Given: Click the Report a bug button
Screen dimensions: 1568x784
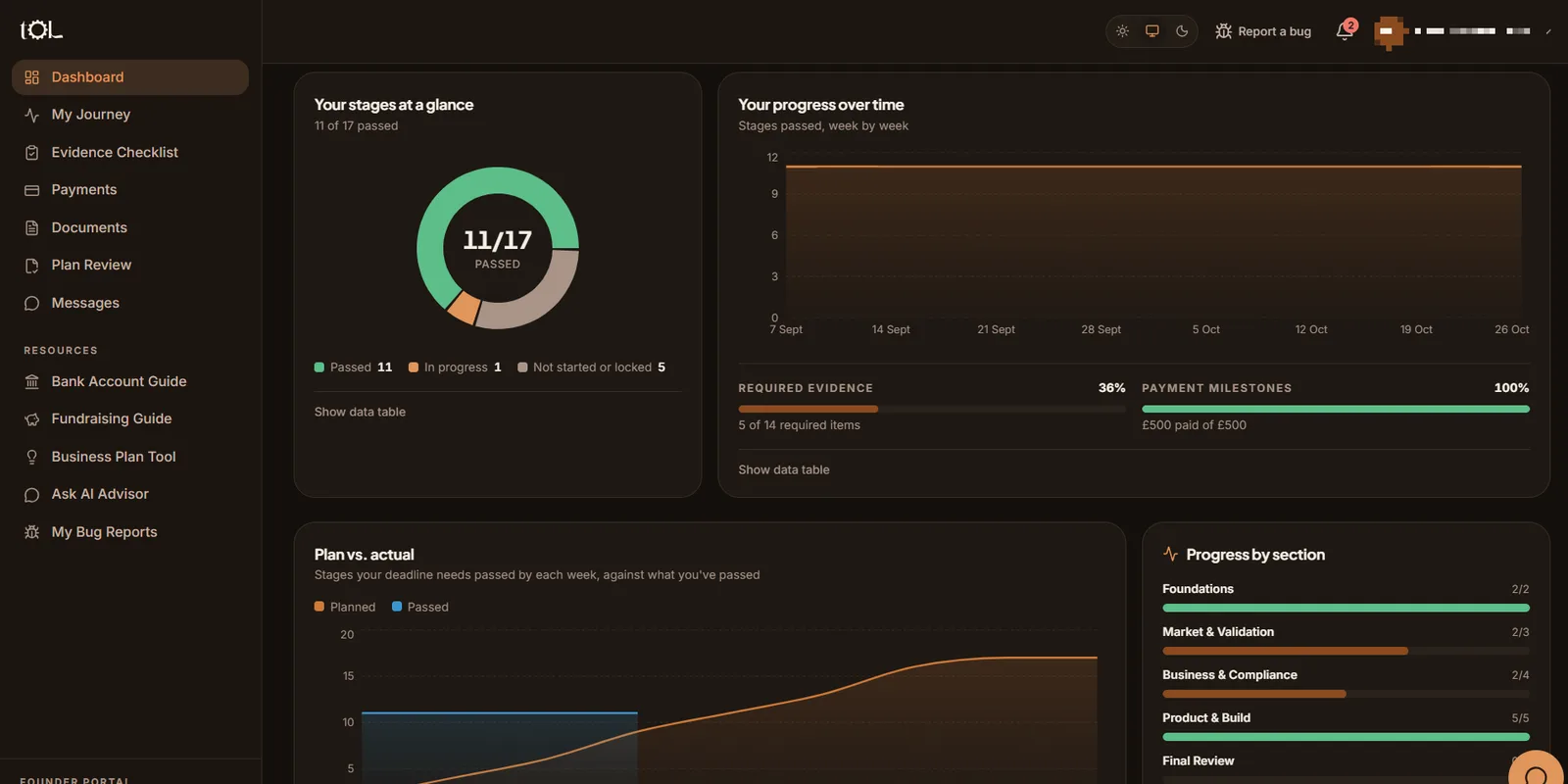Looking at the screenshot, I should (1263, 31).
